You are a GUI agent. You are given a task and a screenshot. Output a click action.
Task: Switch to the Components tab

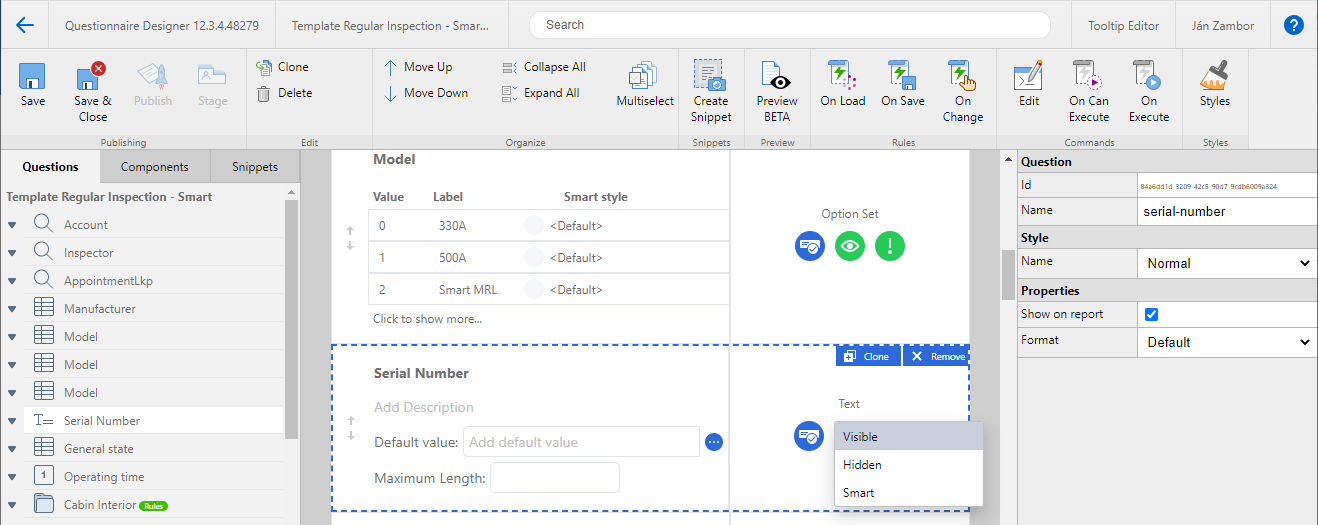pyautogui.click(x=154, y=167)
